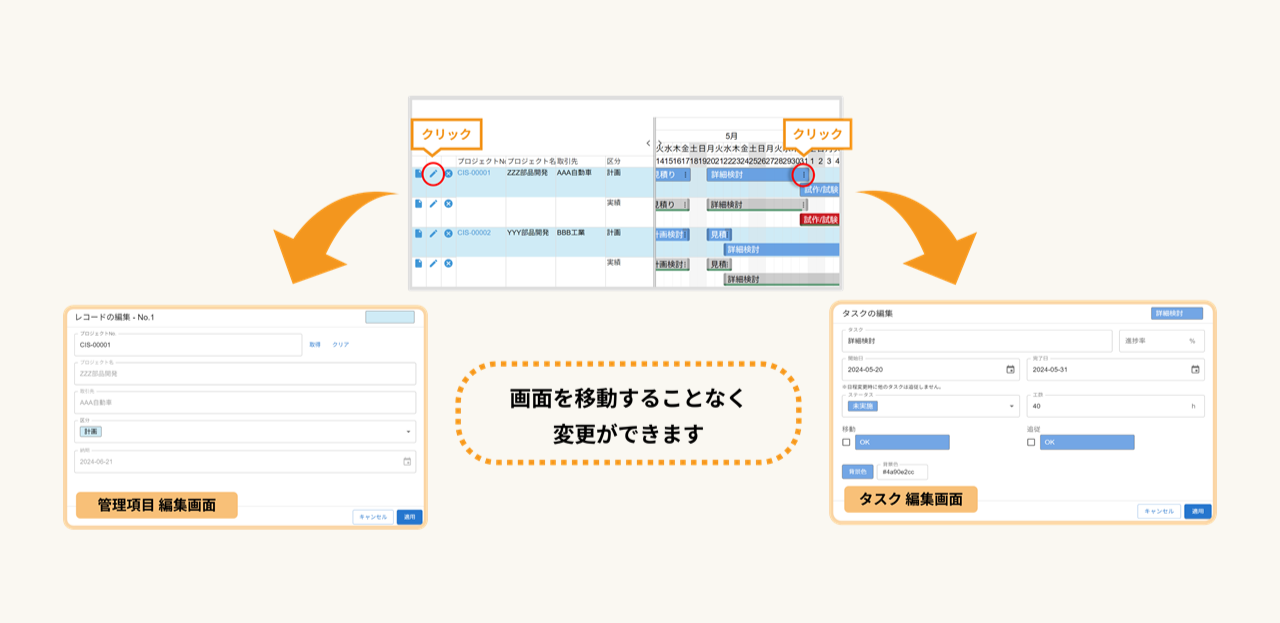1280x623 pixels.
Task: Click the pencil edit icon for CIS-00001
Action: click(433, 174)
